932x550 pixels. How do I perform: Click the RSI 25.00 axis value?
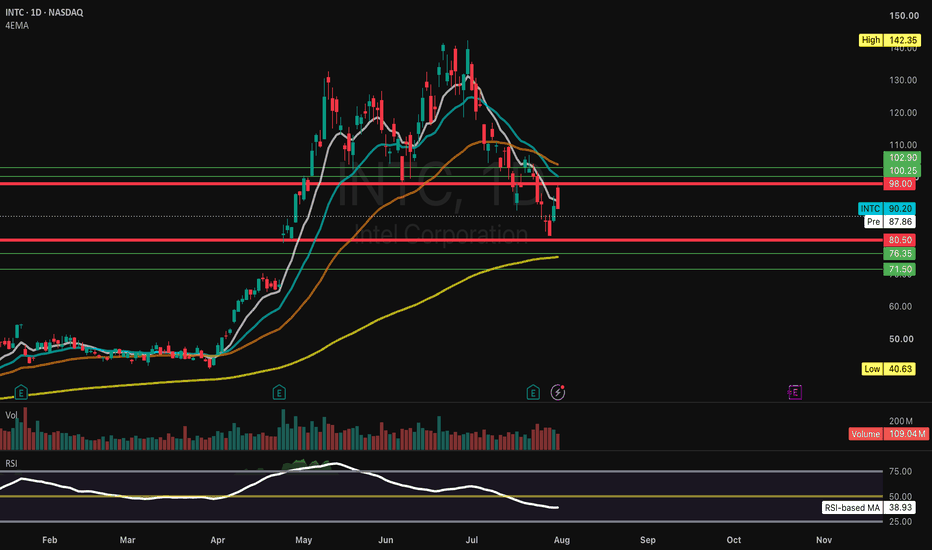[900, 522]
